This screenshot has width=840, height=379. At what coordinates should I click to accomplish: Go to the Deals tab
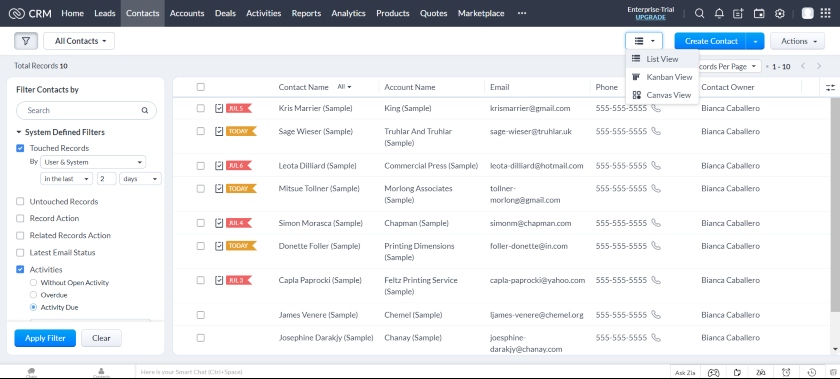tap(225, 13)
